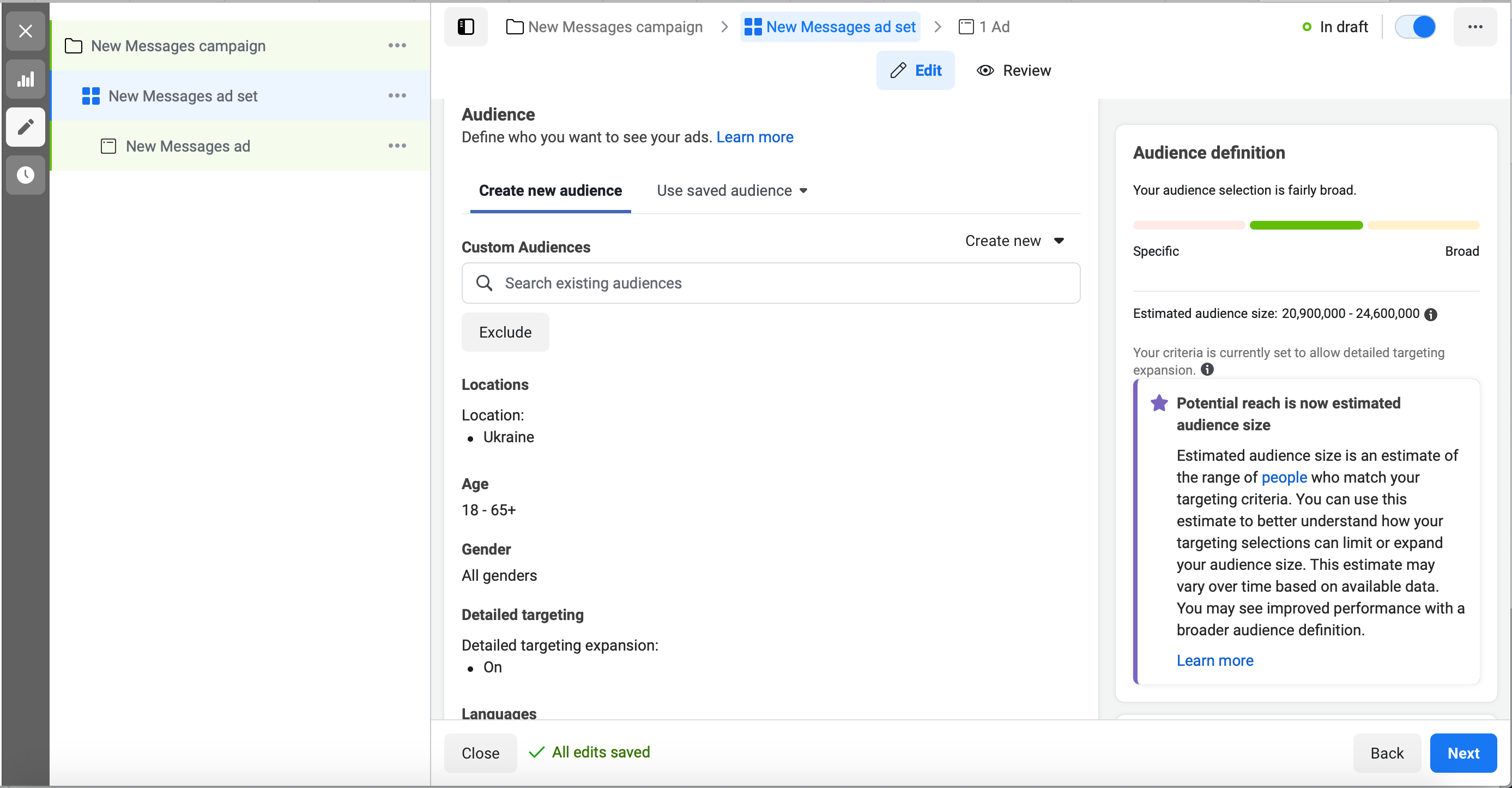Image resolution: width=1512 pixels, height=788 pixels.
Task: Toggle the ad set on/off switch
Action: [1416, 26]
